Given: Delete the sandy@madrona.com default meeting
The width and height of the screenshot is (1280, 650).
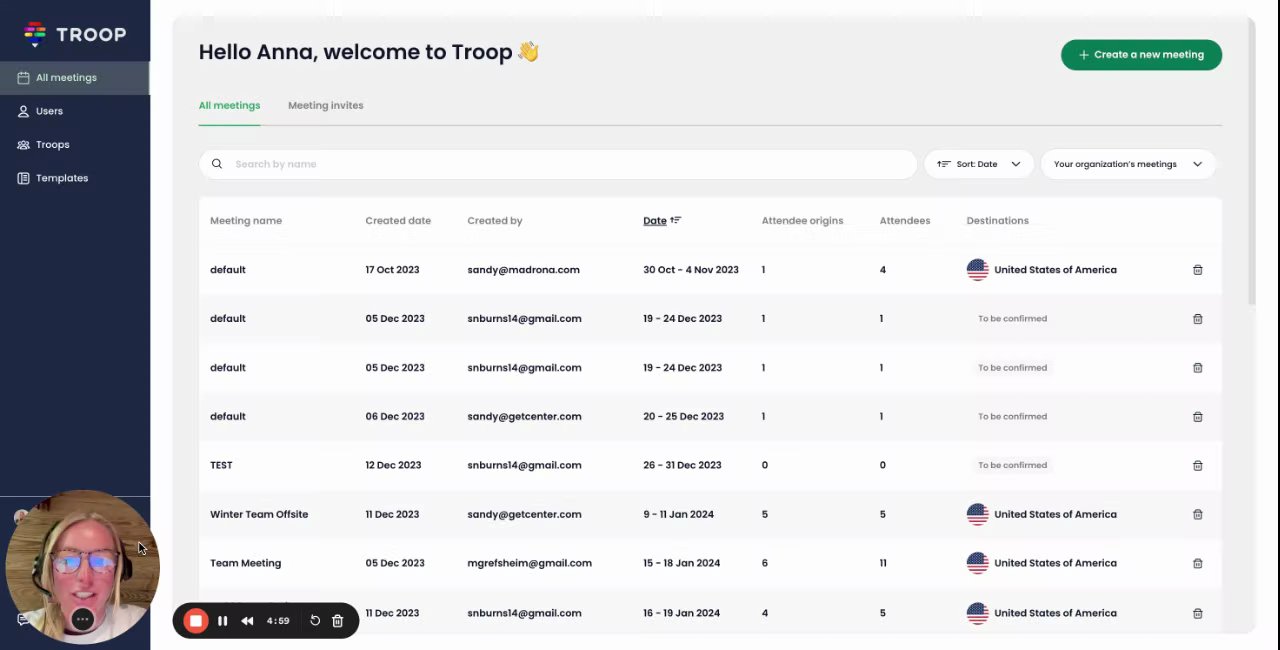Looking at the screenshot, I should [x=1197, y=270].
